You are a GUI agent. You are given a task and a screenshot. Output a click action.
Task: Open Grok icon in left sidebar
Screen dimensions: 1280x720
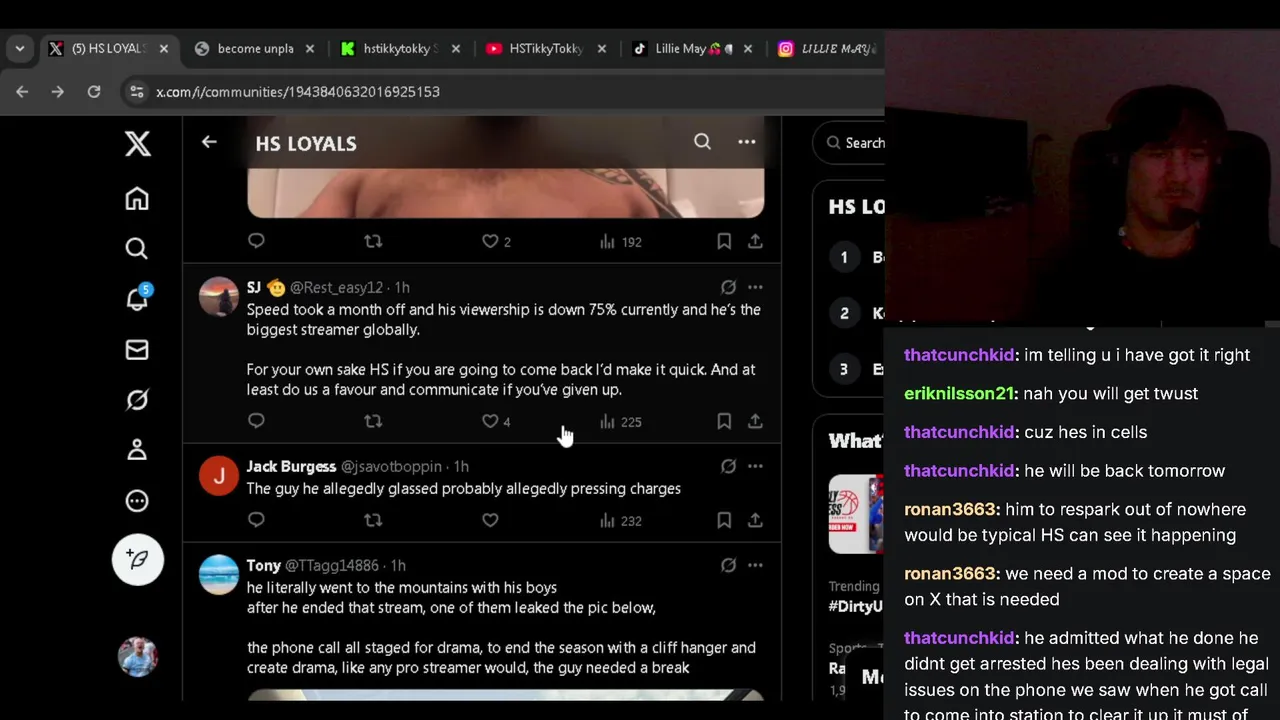pyautogui.click(x=137, y=400)
